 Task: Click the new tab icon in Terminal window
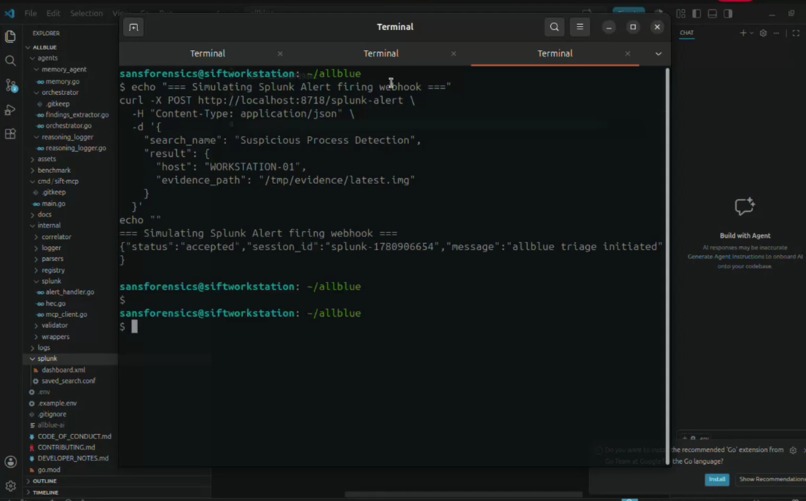[x=134, y=27]
